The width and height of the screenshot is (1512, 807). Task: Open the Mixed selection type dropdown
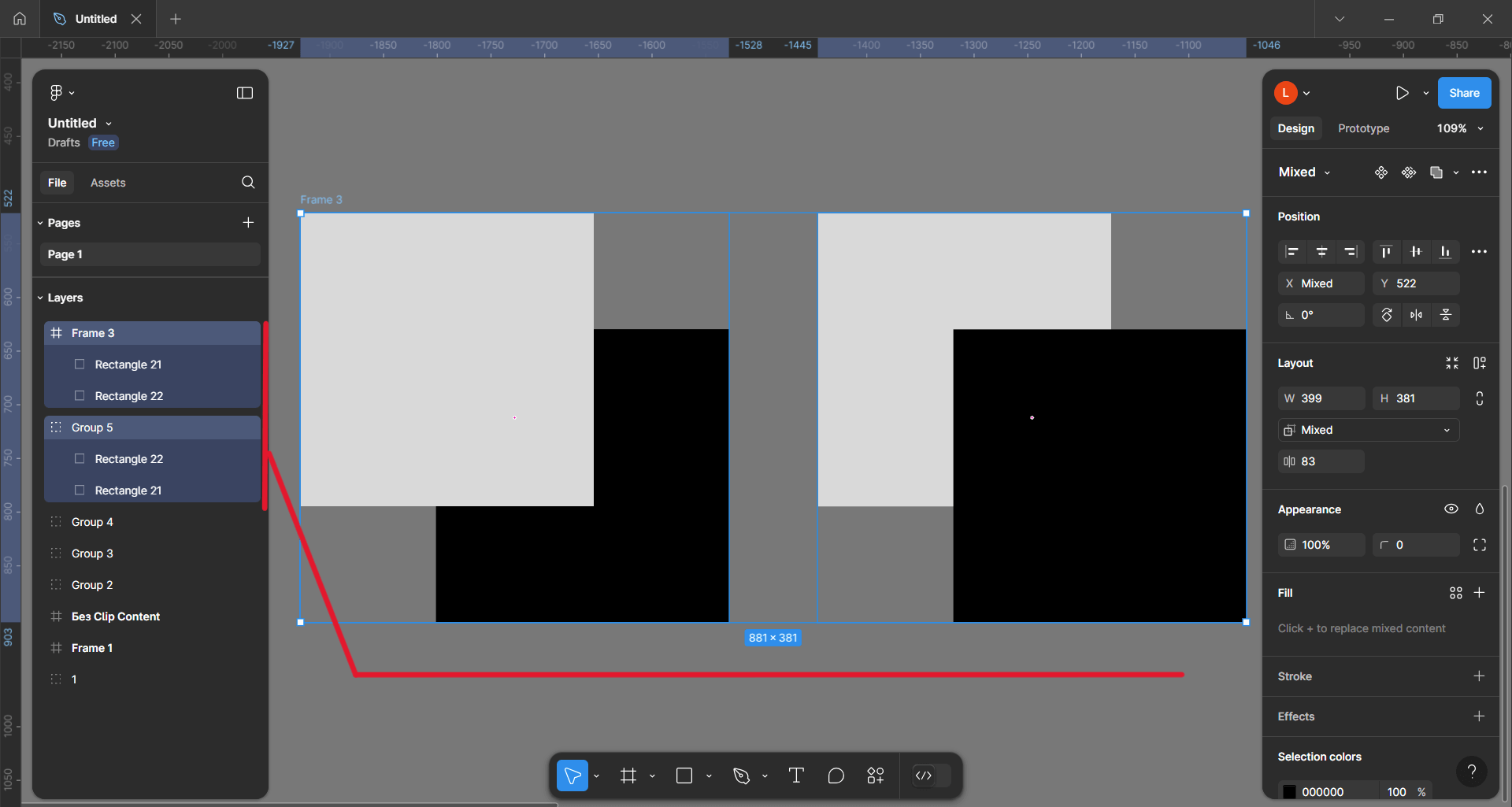1305,172
